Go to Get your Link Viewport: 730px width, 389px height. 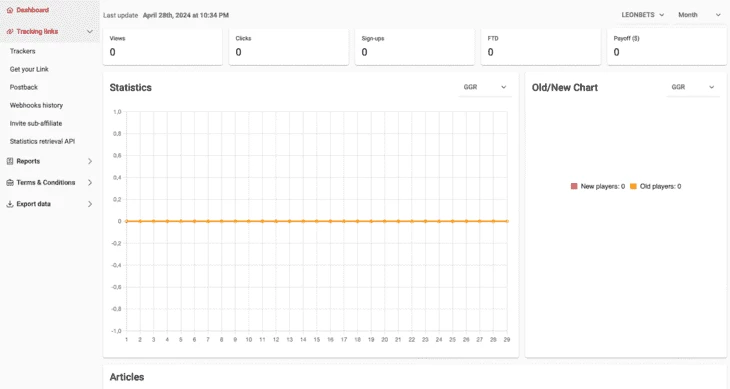click(x=29, y=69)
